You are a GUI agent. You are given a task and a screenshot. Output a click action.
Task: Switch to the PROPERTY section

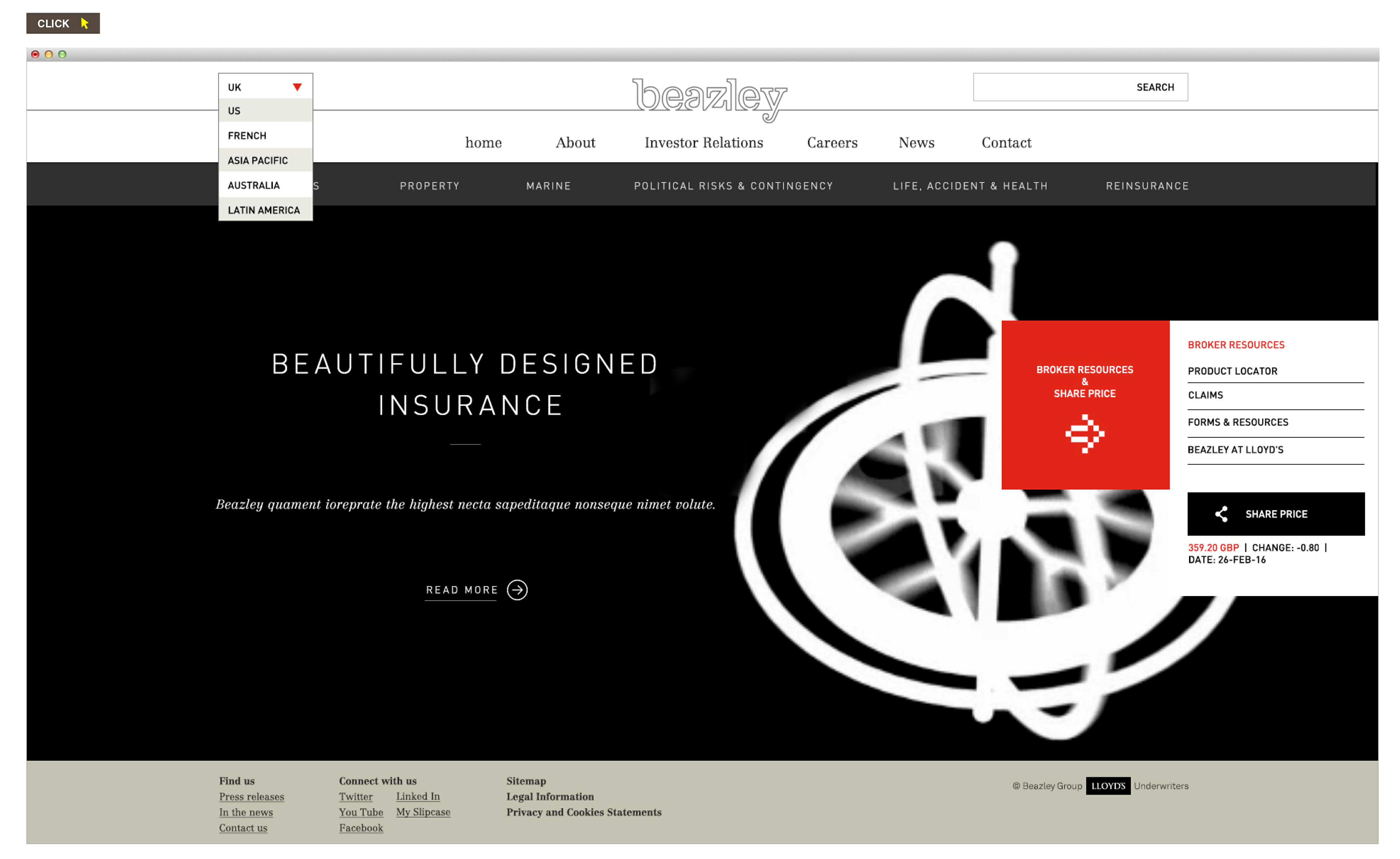pyautogui.click(x=430, y=186)
